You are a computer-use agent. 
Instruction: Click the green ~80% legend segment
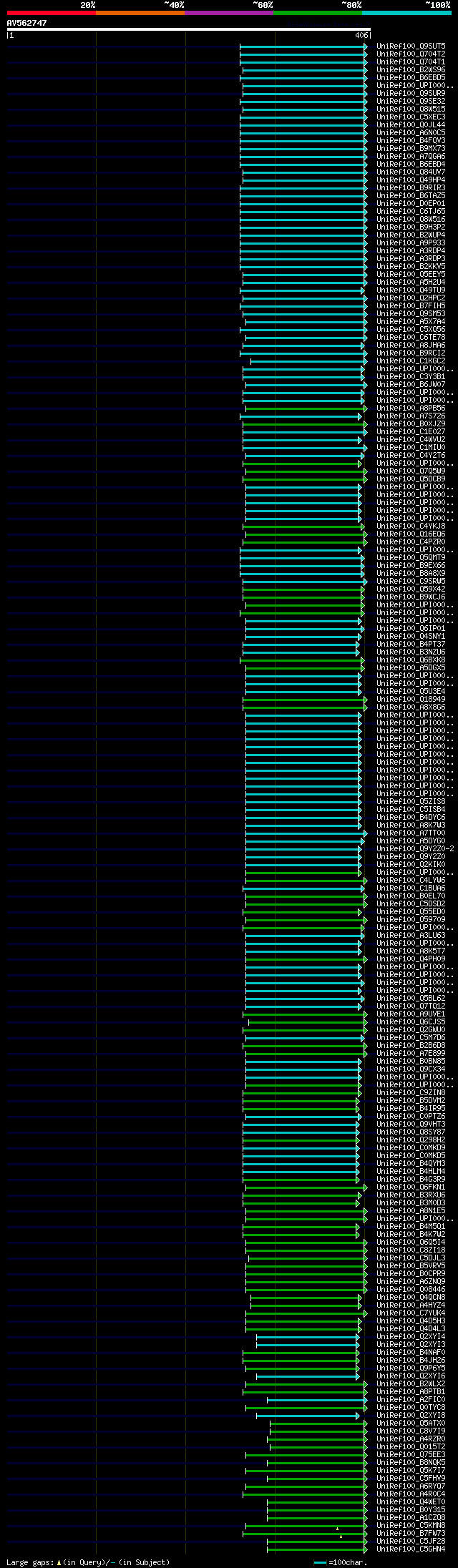coord(317,13)
